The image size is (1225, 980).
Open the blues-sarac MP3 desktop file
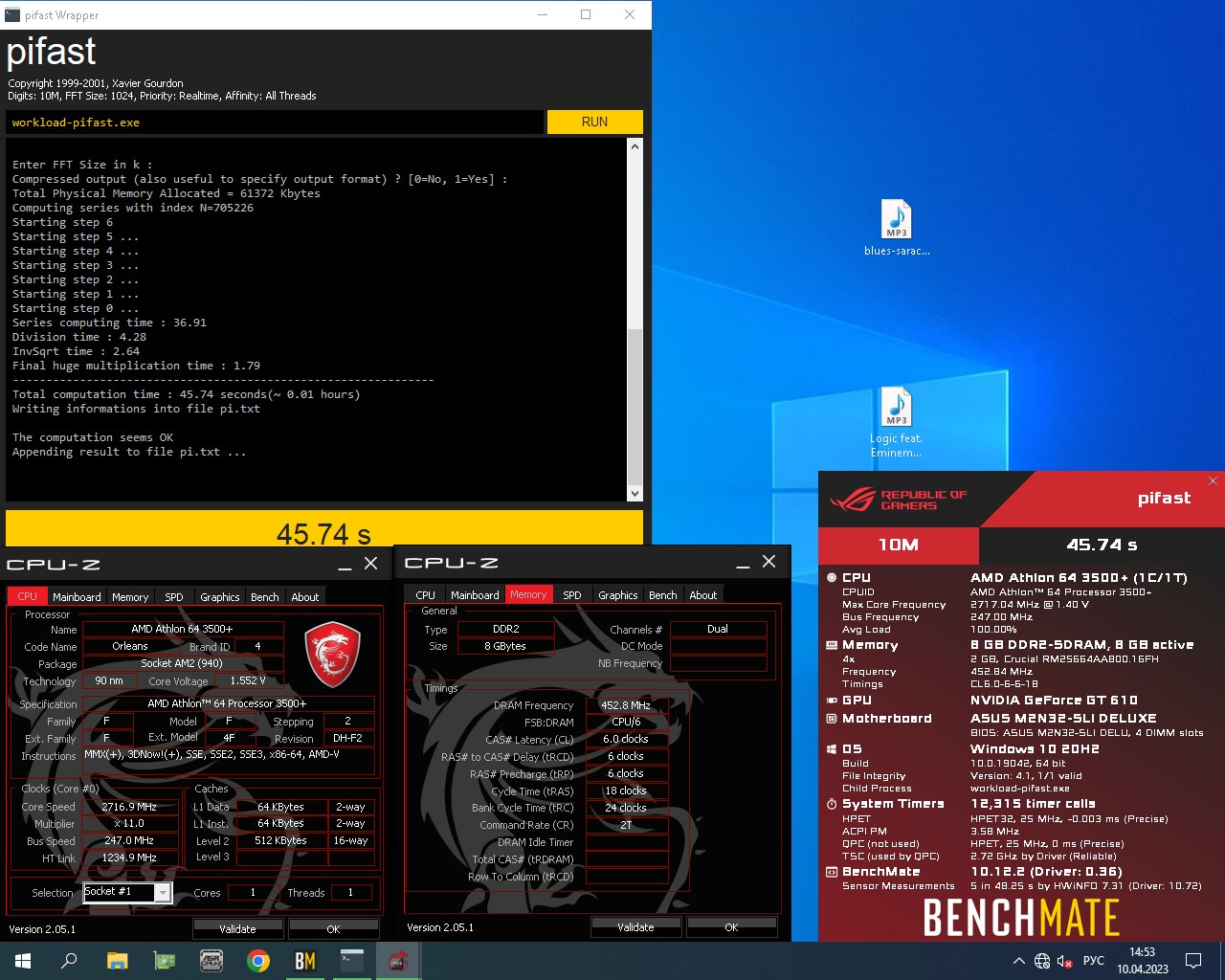[897, 228]
